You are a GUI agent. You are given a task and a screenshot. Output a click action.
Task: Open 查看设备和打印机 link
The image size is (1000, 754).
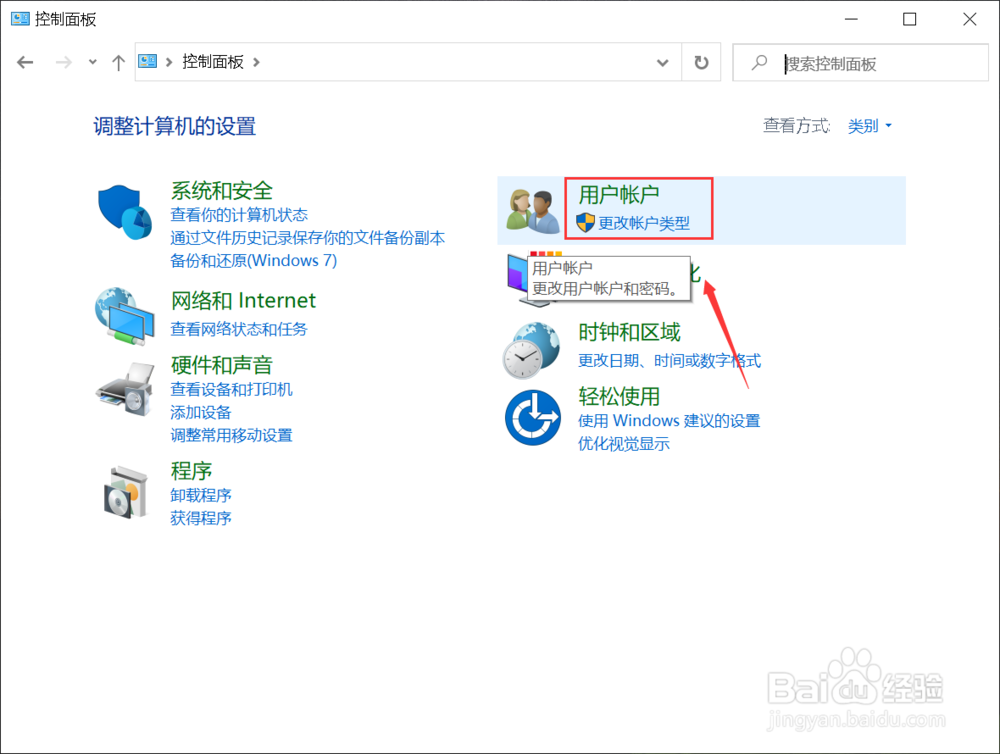pos(232,389)
